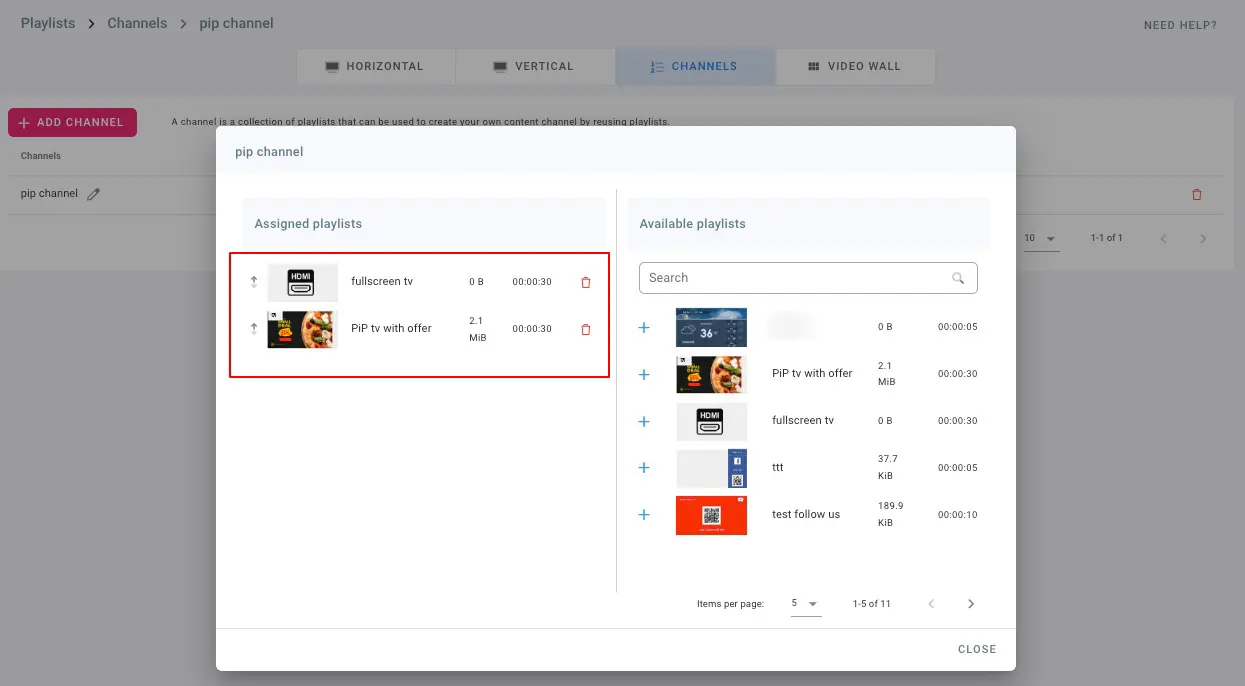Screen dimensions: 1245x686
Task: Type in the playlist Search field
Action: coord(795,278)
